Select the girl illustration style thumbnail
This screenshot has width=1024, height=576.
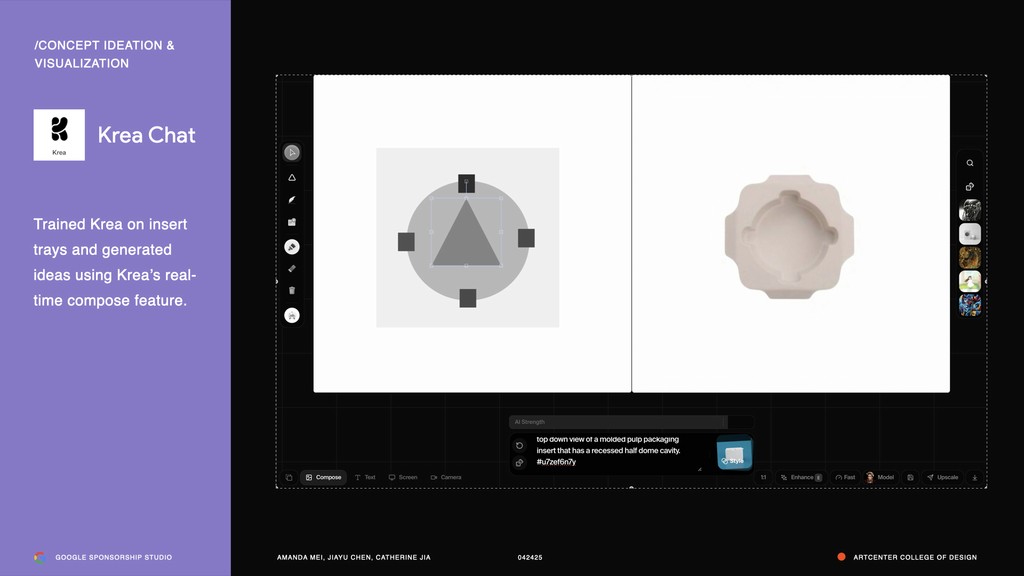coord(970,281)
